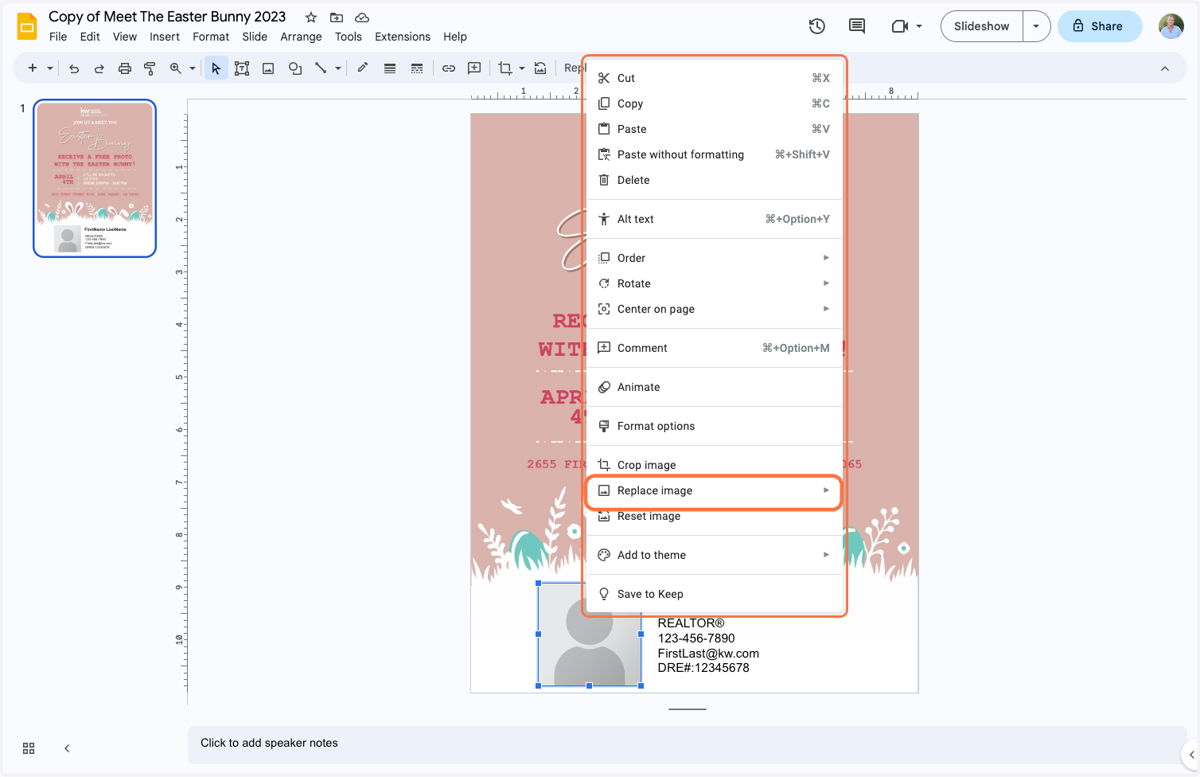The height and width of the screenshot is (777, 1200).
Task: Open the Slide menu
Action: coord(255,37)
